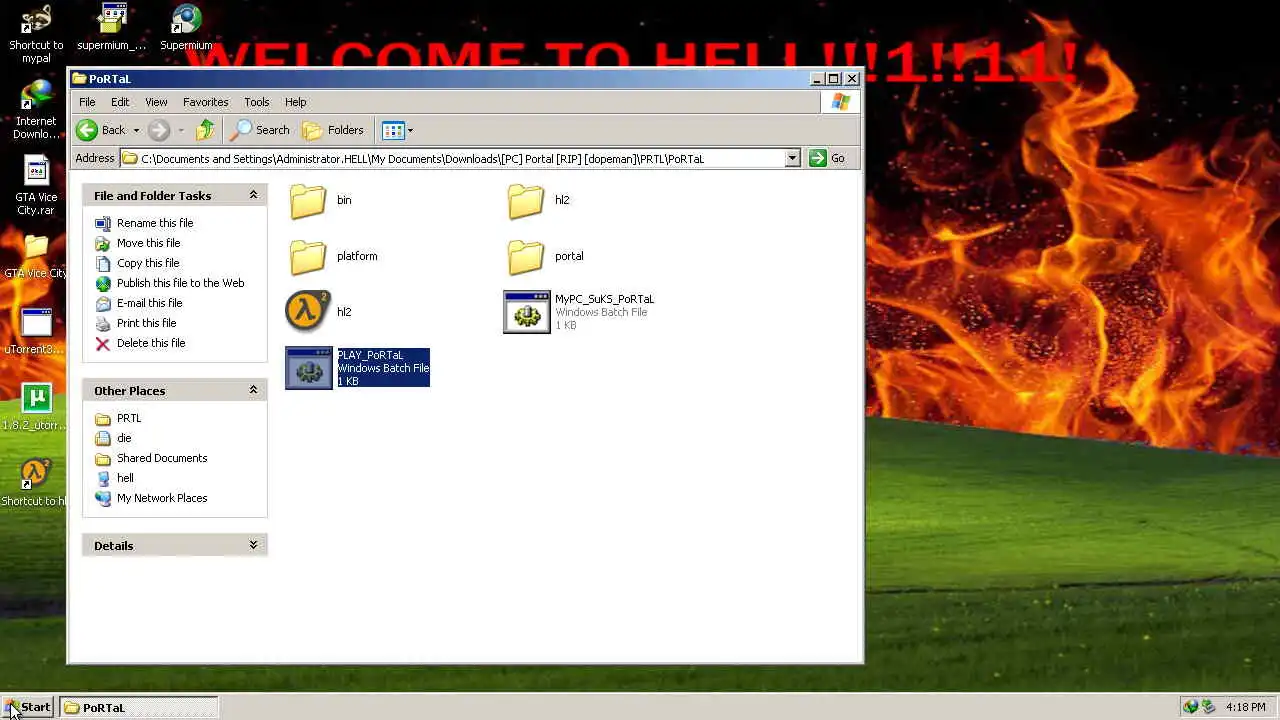Select the platform folder icon

[307, 256]
